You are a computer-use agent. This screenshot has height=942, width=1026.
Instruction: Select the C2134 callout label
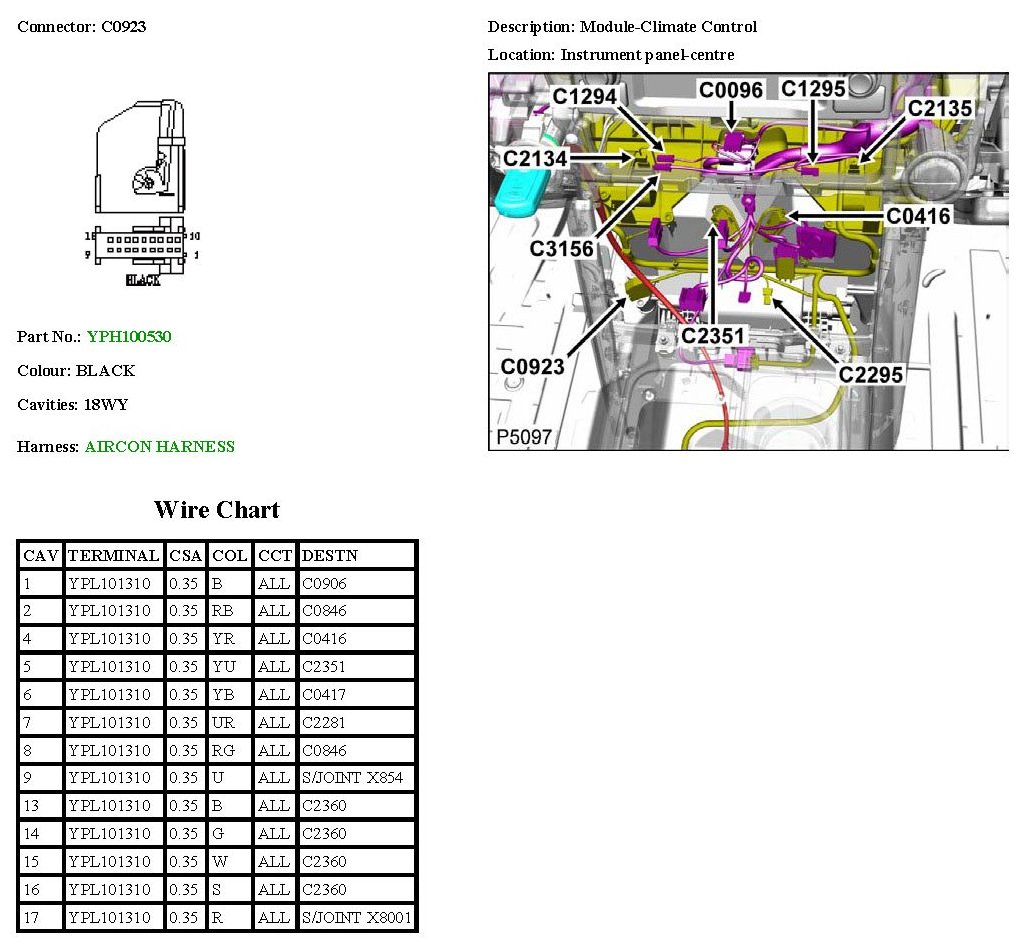click(535, 158)
